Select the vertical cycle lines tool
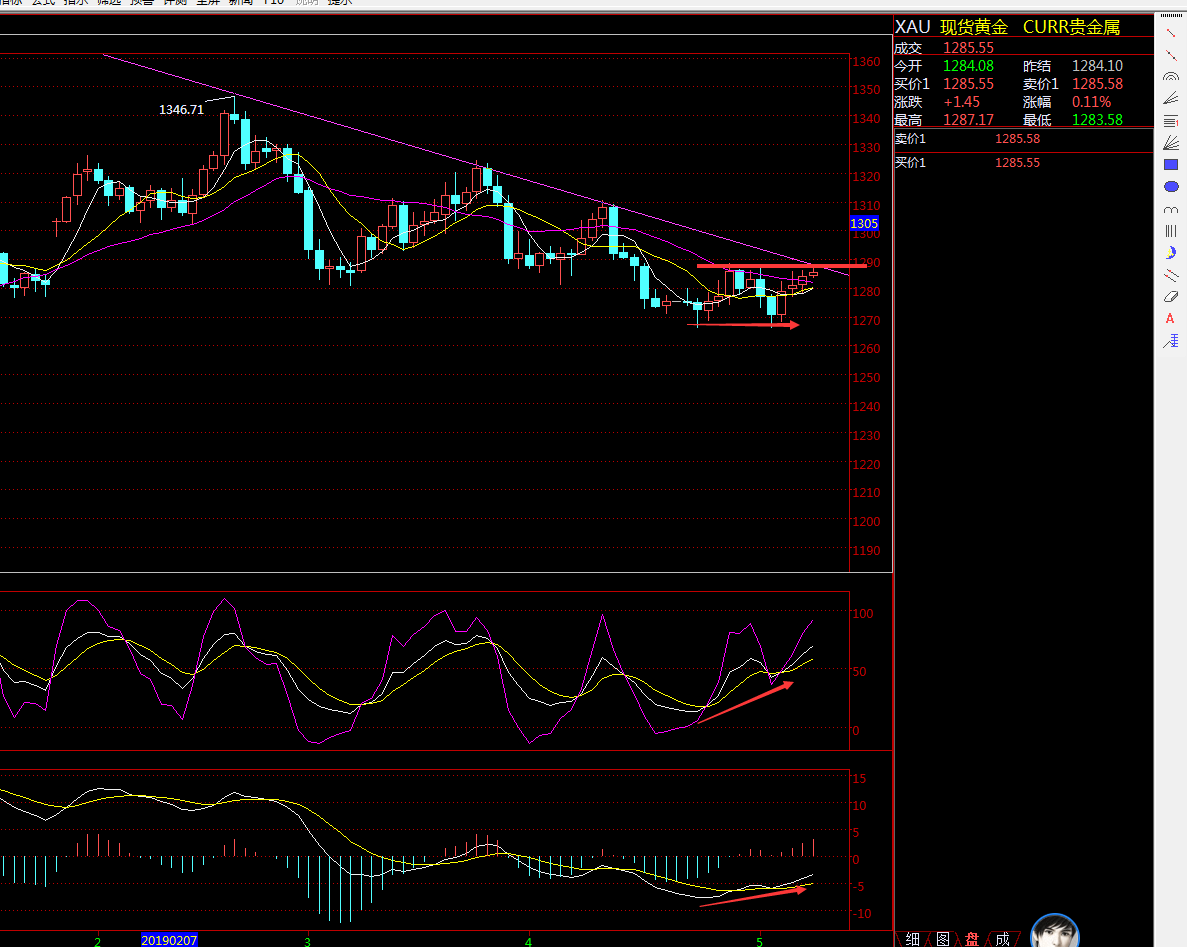 pyautogui.click(x=1170, y=231)
